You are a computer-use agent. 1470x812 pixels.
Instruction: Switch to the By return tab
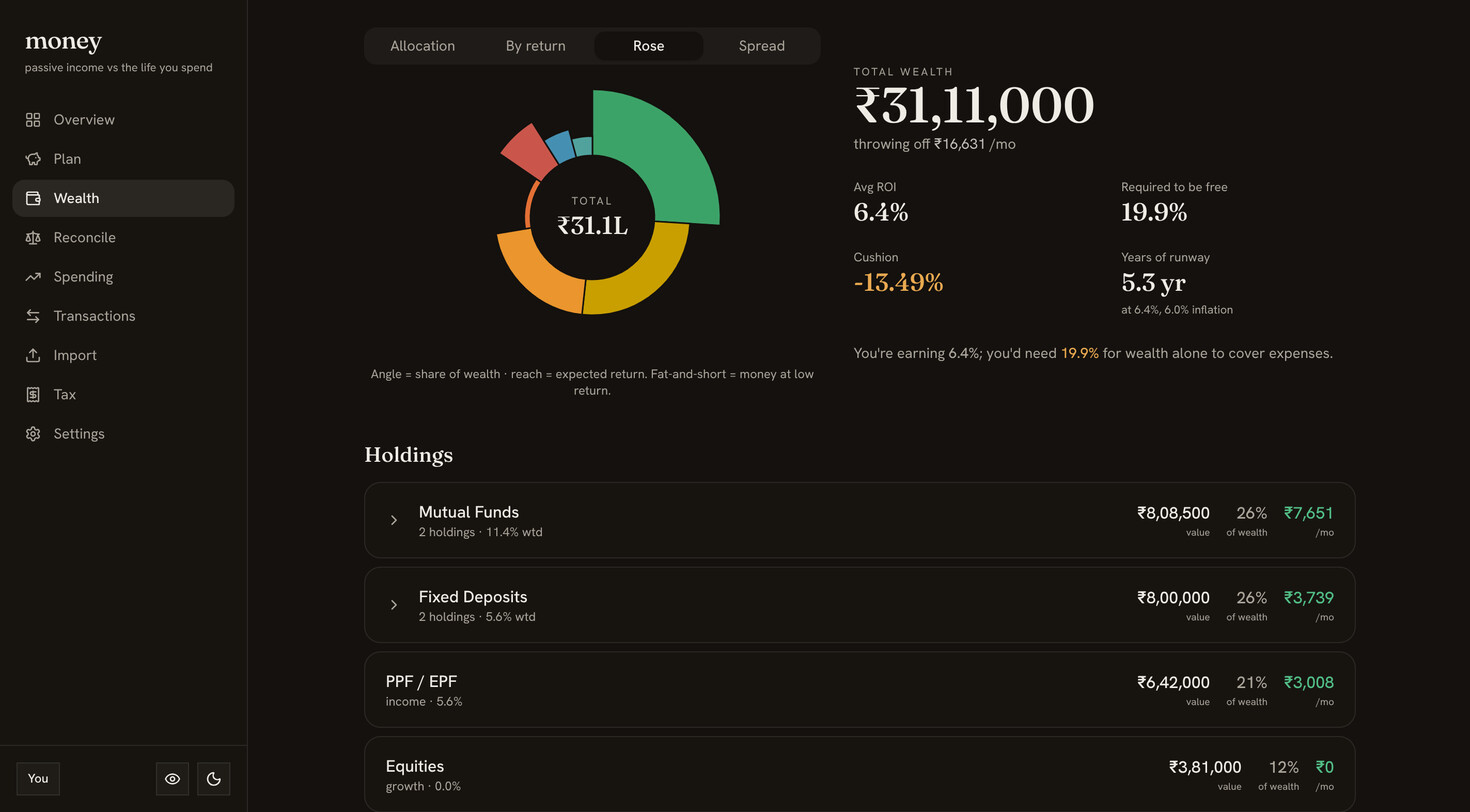coord(535,46)
